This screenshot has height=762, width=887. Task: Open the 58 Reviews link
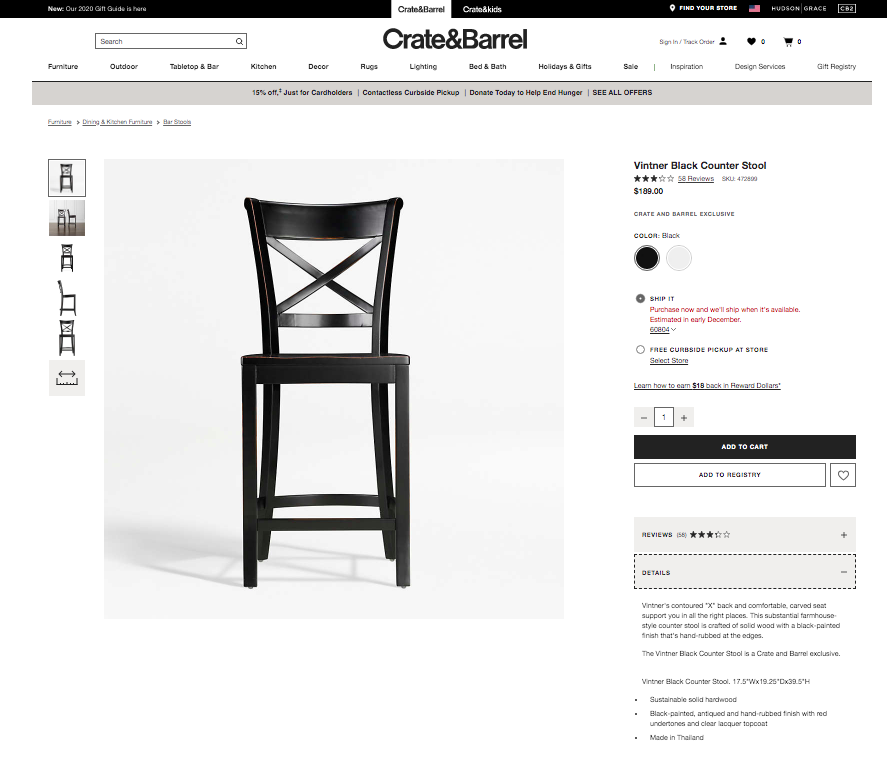[696, 179]
